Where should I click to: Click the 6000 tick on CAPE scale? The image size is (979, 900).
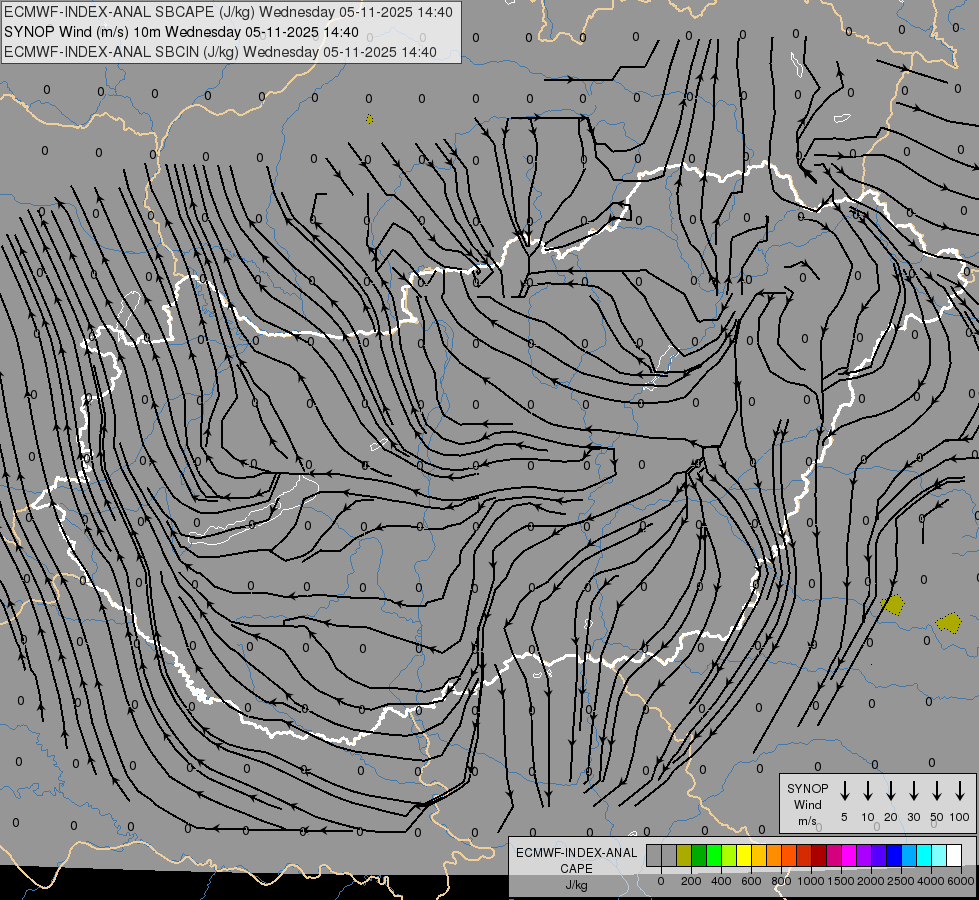(961, 881)
